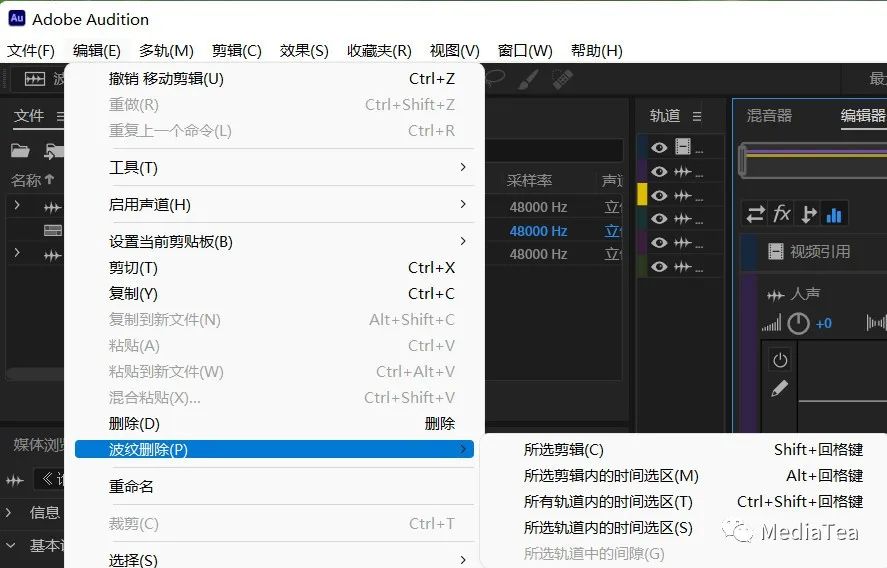
Task: Choose 剪切(T) in the edit menu
Action: pyautogui.click(x=274, y=268)
